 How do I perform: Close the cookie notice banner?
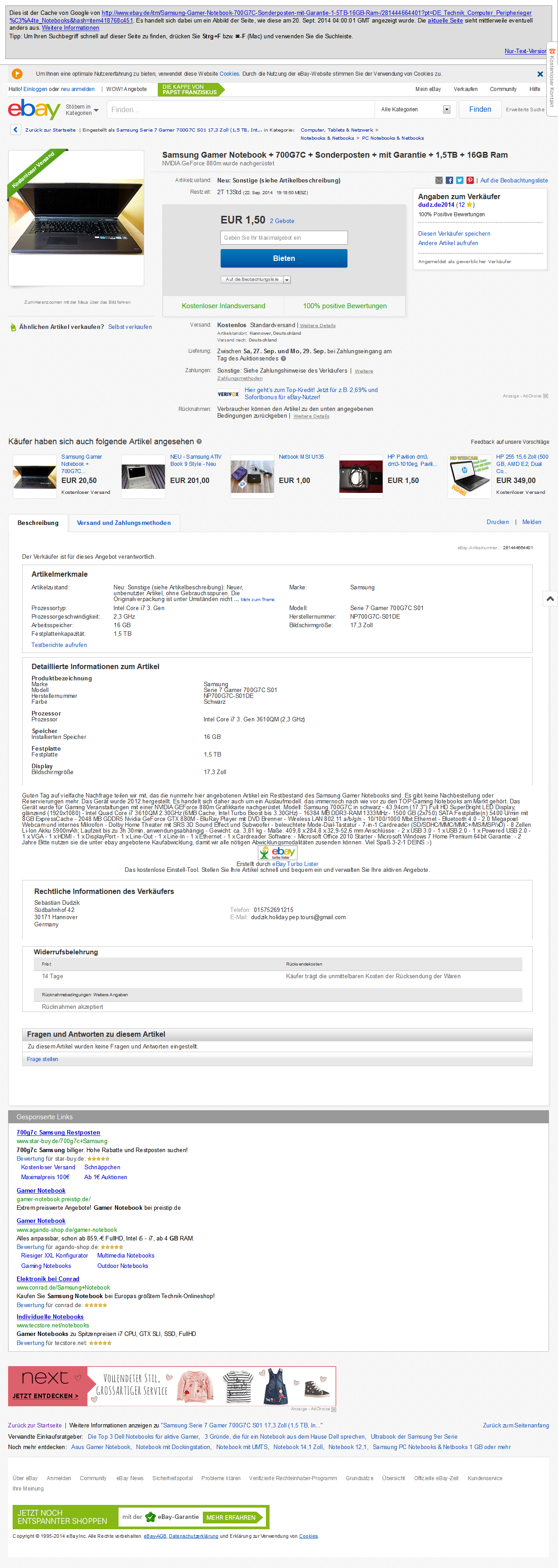pyautogui.click(x=540, y=74)
